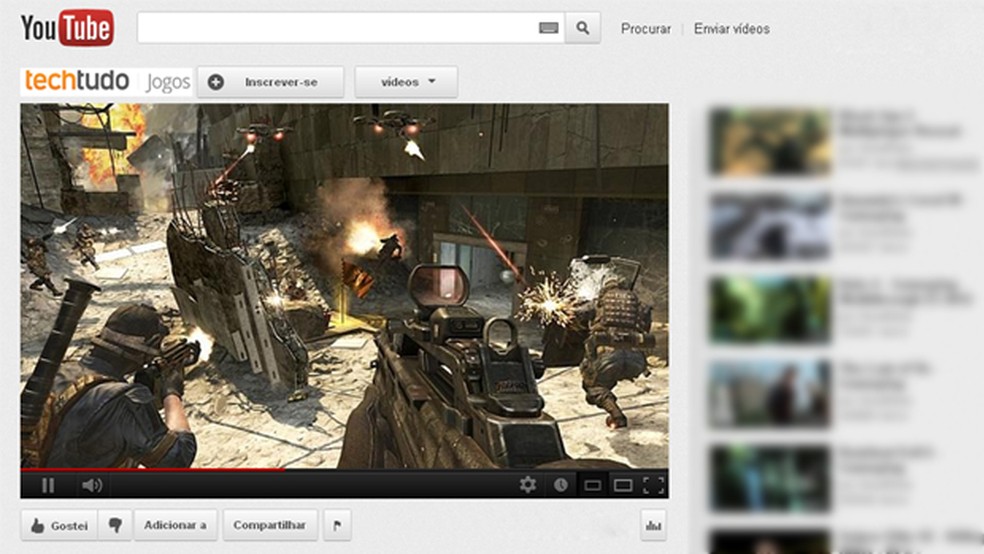Open player settings with the gear icon
Viewport: 984px width, 554px height.
[528, 485]
